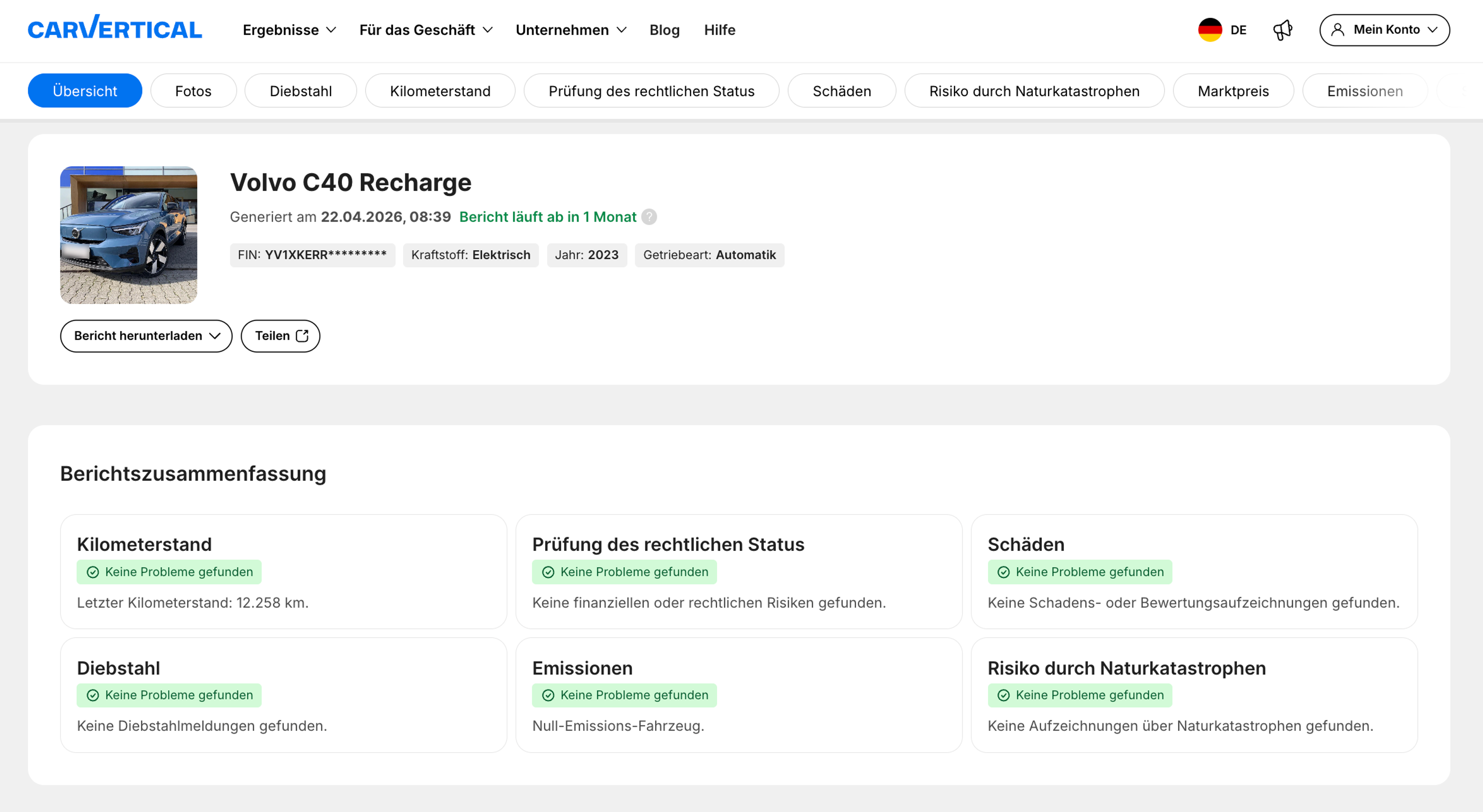Click the FIN YV1XKERR tag

312,255
